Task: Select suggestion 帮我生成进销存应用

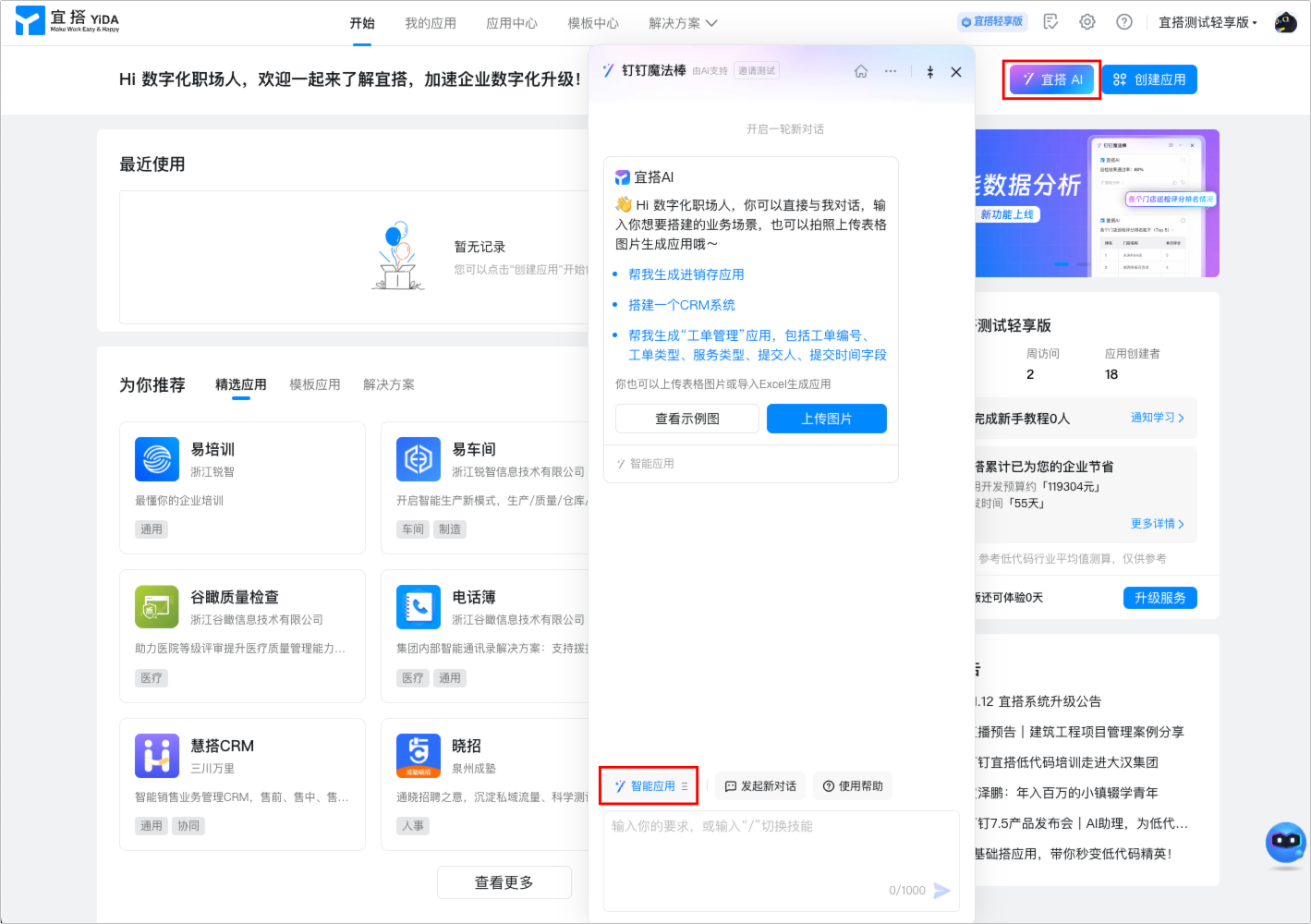Action: [x=686, y=274]
